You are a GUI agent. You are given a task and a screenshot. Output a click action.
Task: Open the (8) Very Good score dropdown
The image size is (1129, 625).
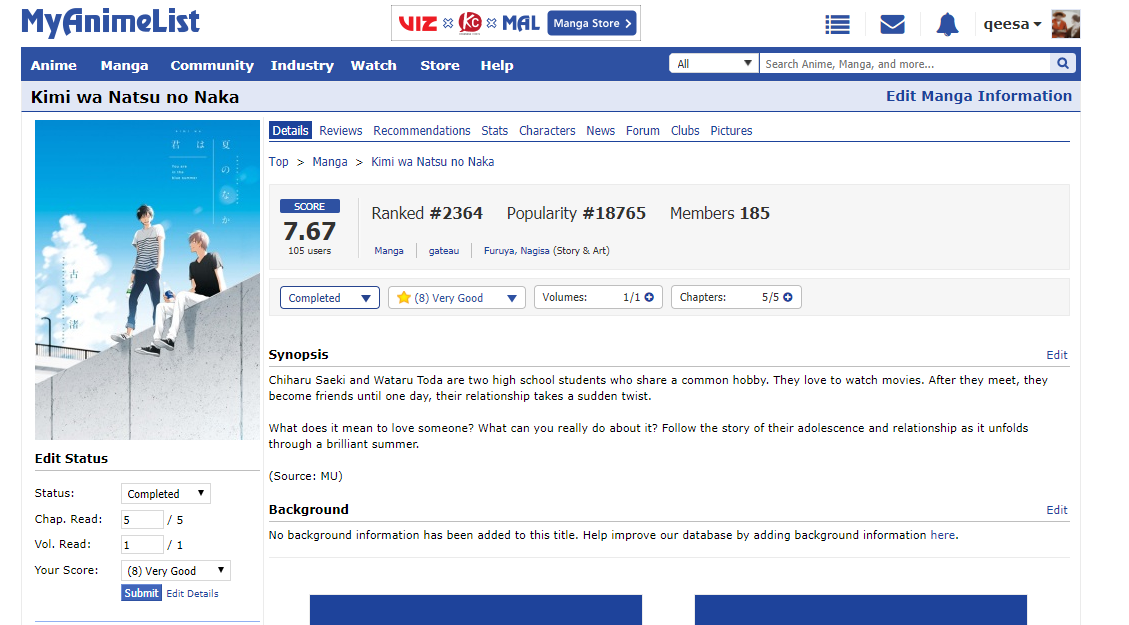pos(457,298)
